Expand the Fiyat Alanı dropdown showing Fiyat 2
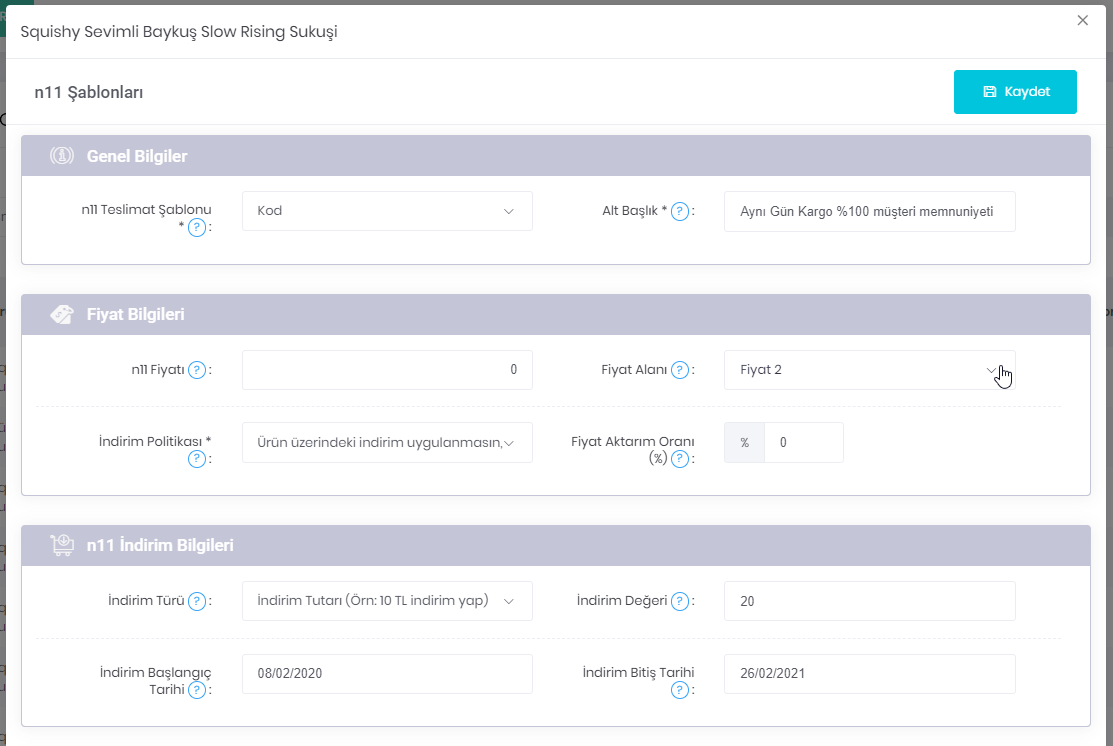Viewport: 1113px width, 746px height. point(869,370)
